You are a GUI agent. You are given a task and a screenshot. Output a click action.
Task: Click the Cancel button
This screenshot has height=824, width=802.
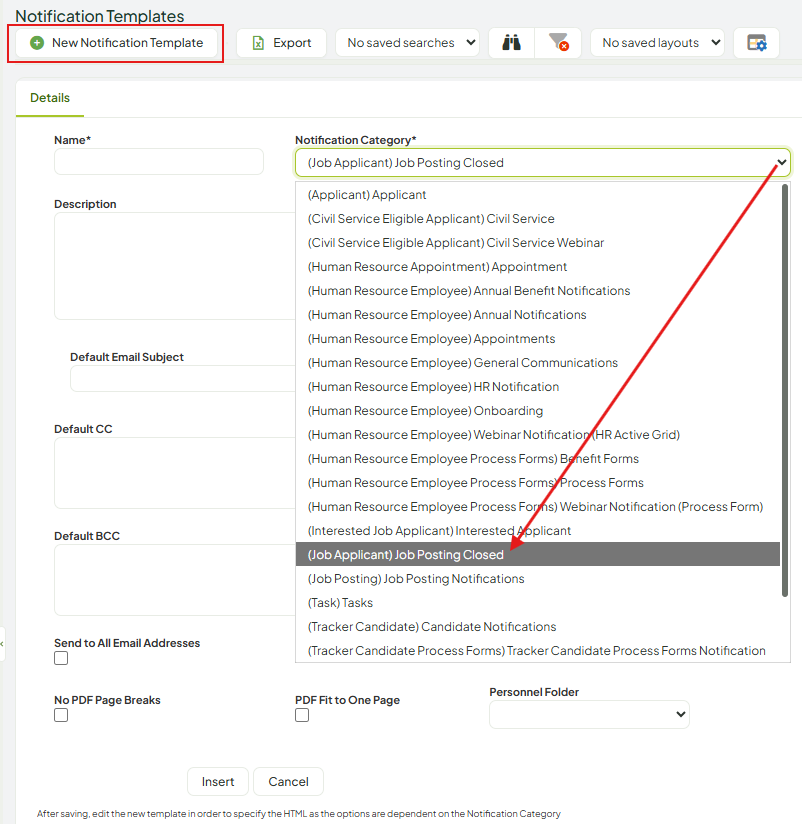point(289,781)
